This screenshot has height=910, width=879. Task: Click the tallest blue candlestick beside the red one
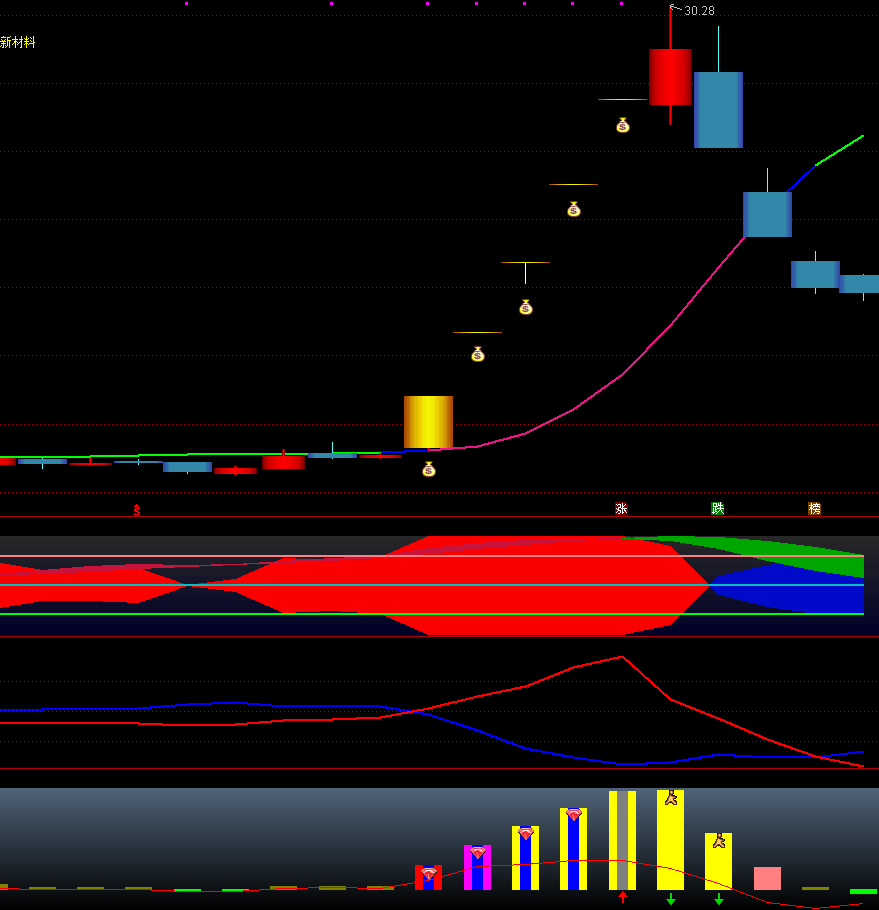coord(718,110)
